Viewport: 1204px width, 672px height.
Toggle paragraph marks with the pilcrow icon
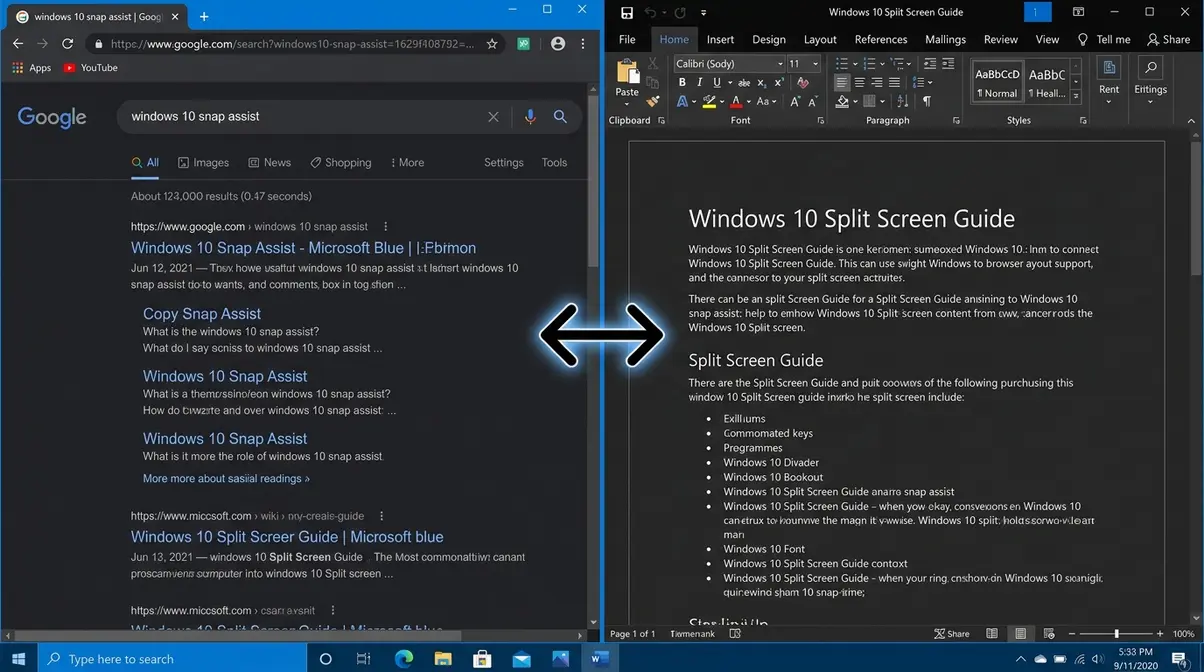[x=926, y=101]
